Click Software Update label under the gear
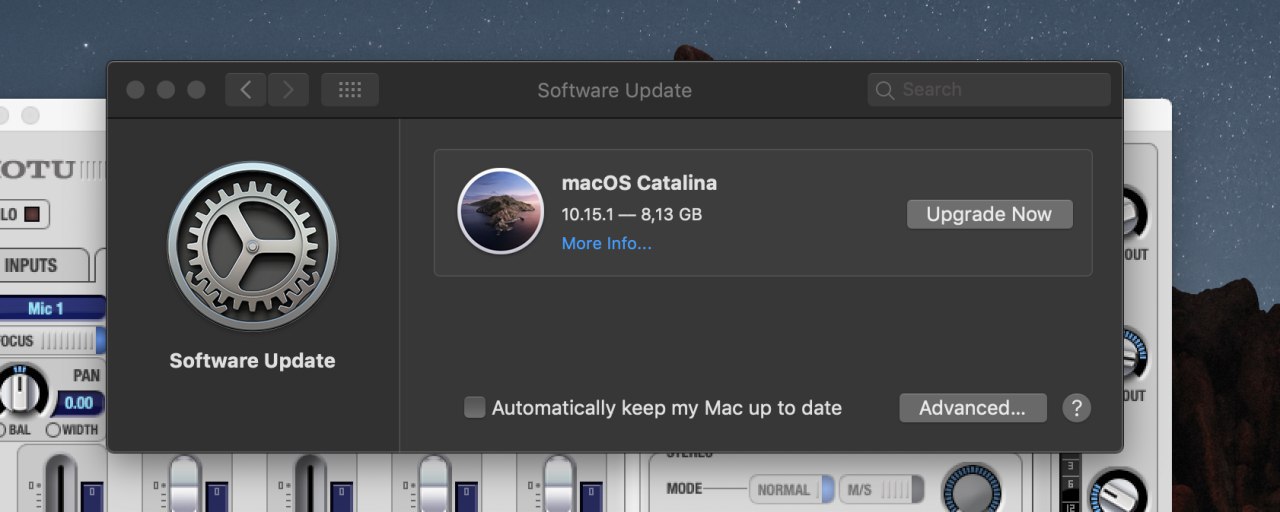This screenshot has height=512, width=1280. coord(252,361)
